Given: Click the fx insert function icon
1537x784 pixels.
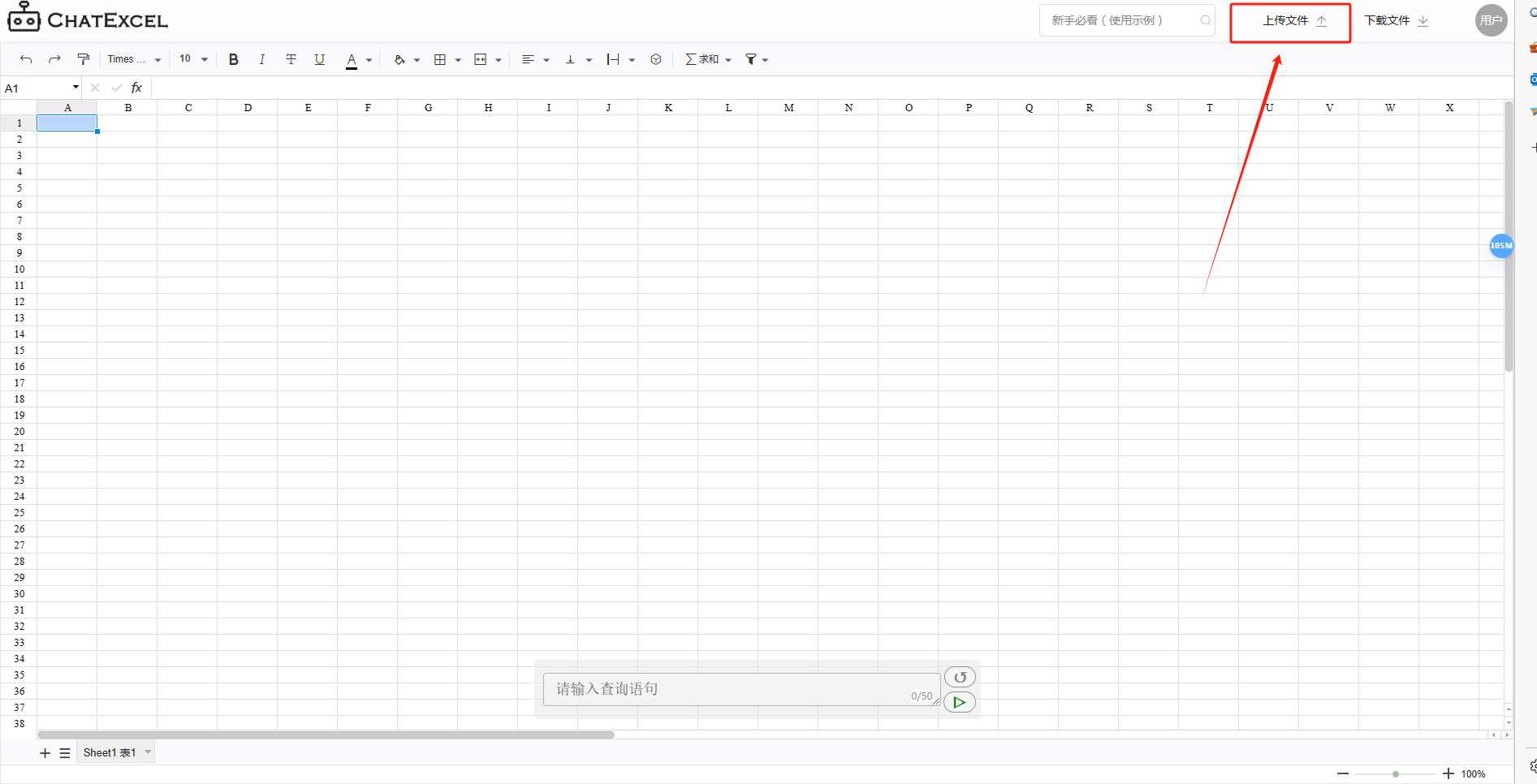Looking at the screenshot, I should (136, 88).
